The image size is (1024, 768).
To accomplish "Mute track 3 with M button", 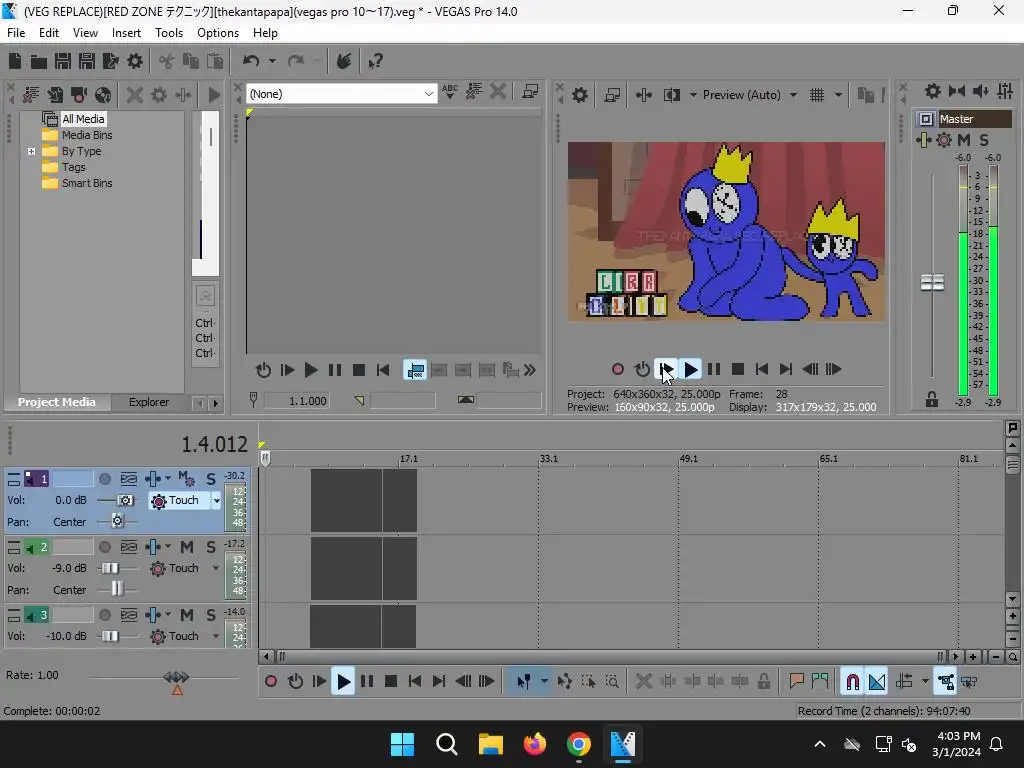I will pos(187,615).
